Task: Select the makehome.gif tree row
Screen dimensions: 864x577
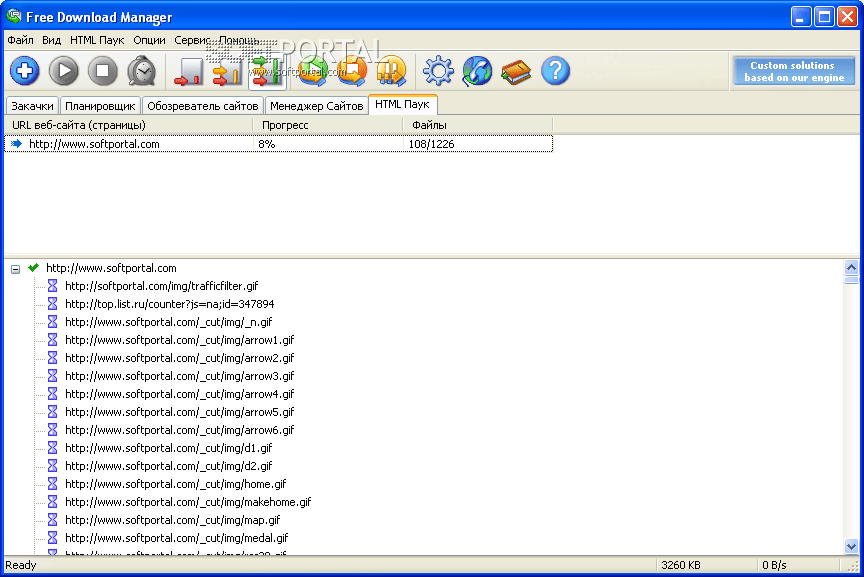Action: click(x=188, y=501)
